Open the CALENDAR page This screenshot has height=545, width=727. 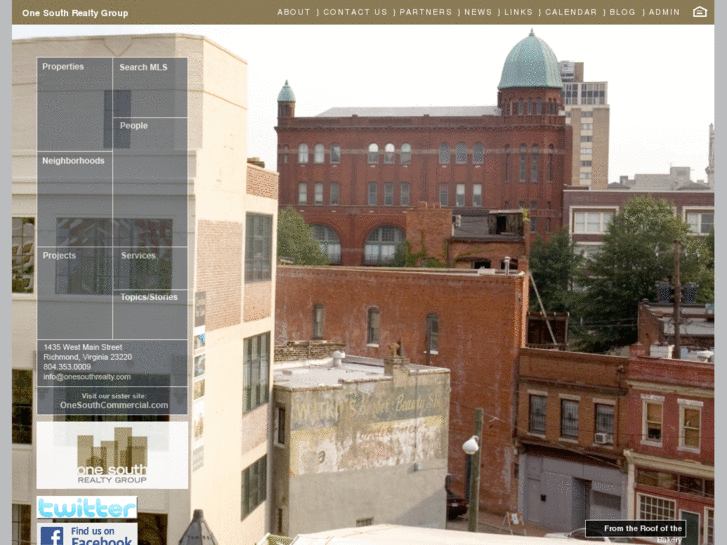pos(571,12)
